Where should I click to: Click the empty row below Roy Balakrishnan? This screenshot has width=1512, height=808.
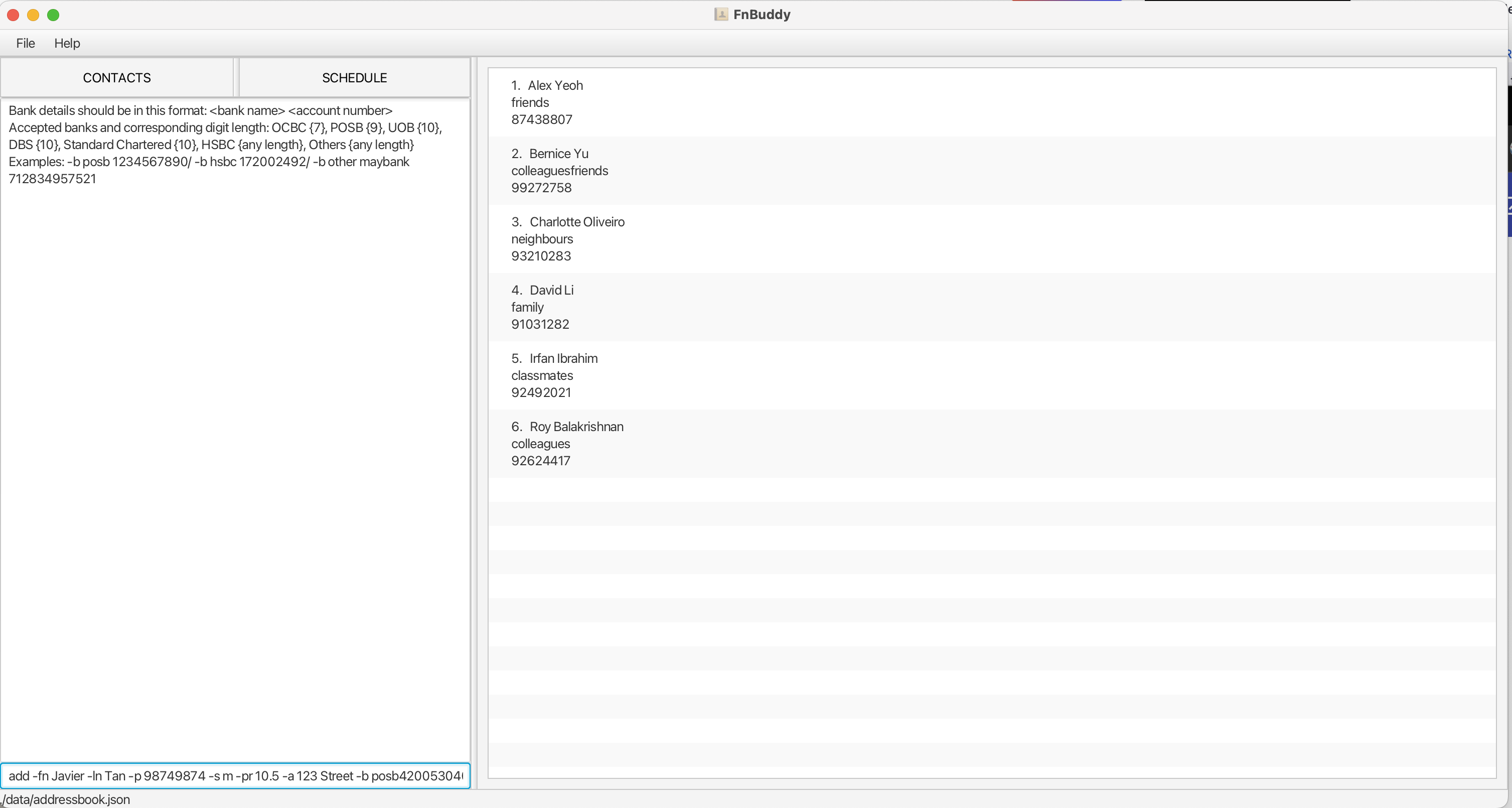point(992,490)
